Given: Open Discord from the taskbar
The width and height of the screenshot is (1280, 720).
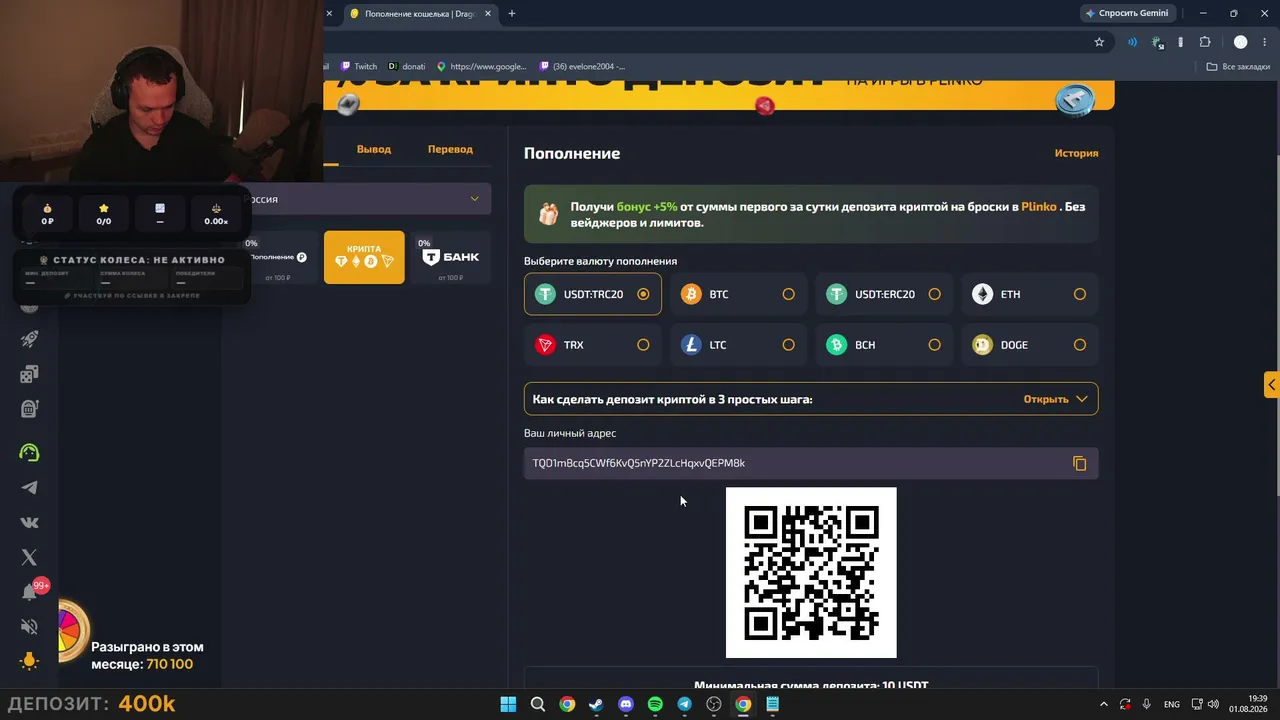Looking at the screenshot, I should (x=626, y=704).
